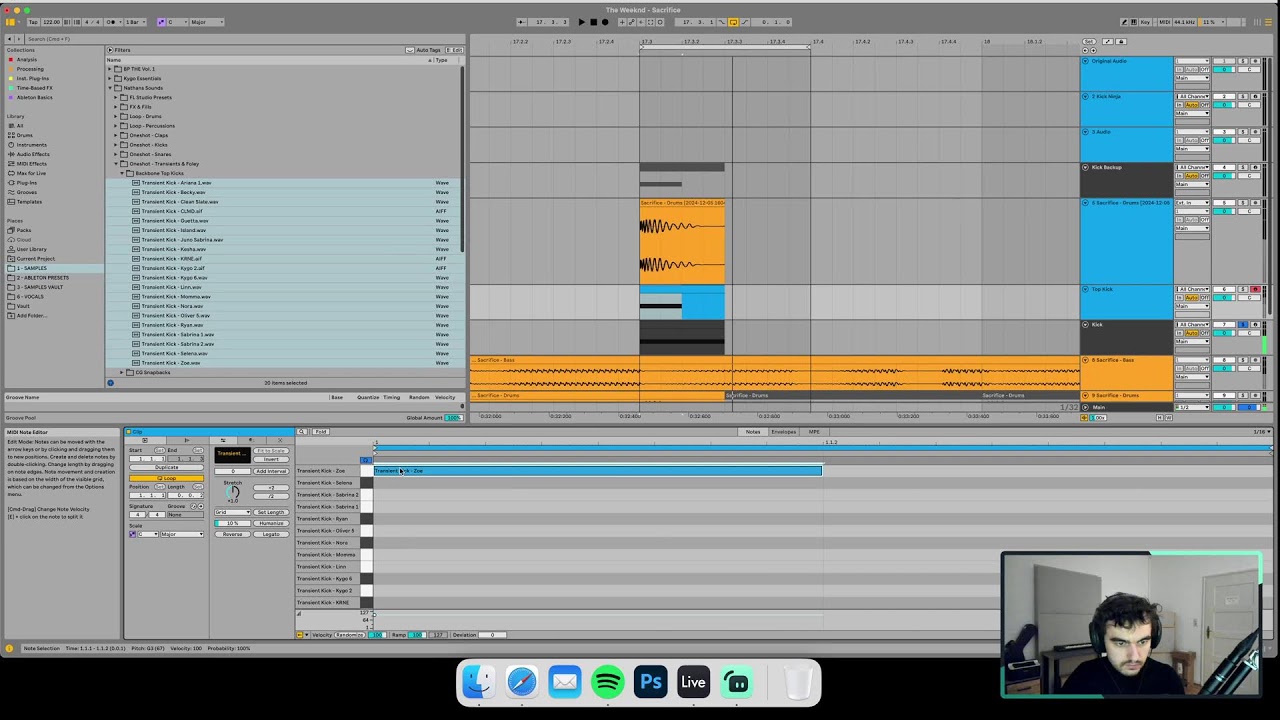1280x720 pixels.
Task: Click the Kick Backup track header
Action: pos(1126,180)
